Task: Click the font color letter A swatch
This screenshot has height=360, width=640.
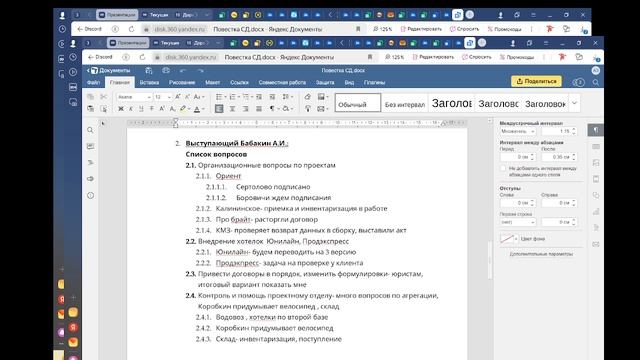Action: click(197, 109)
